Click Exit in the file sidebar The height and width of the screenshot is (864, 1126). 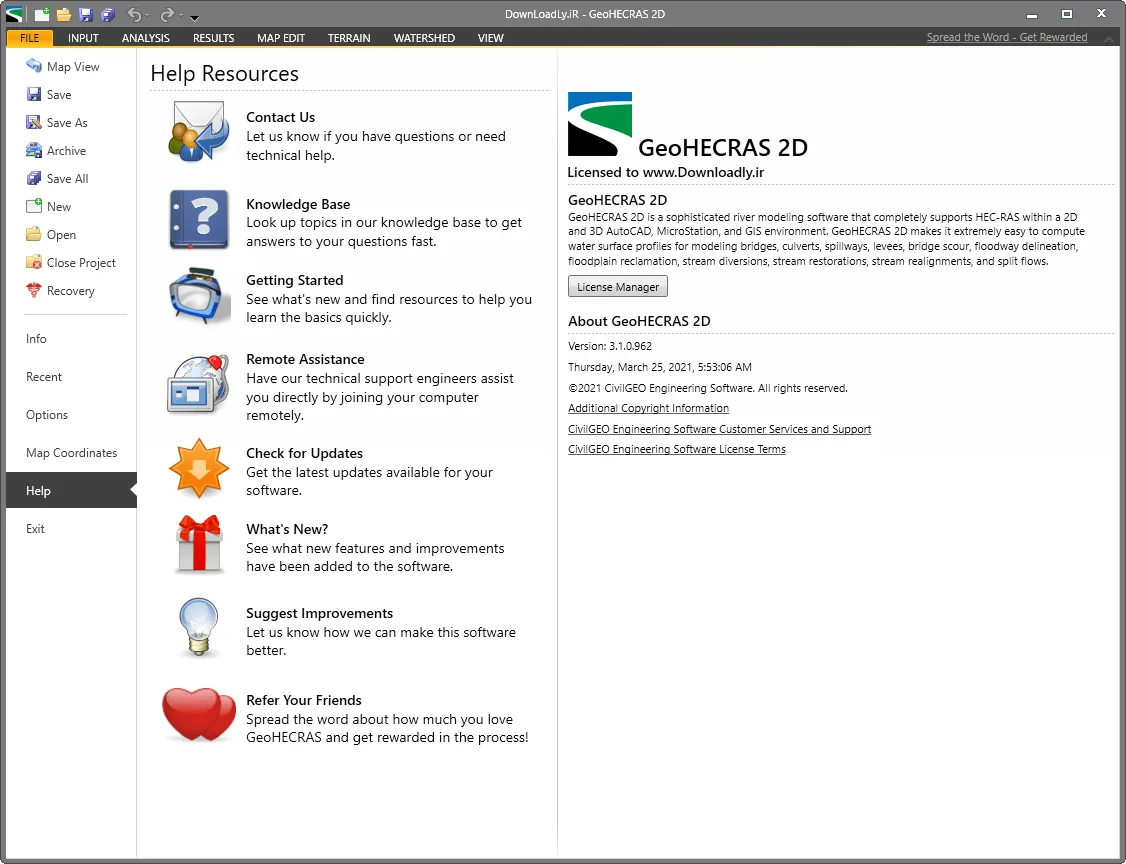[x=35, y=529]
